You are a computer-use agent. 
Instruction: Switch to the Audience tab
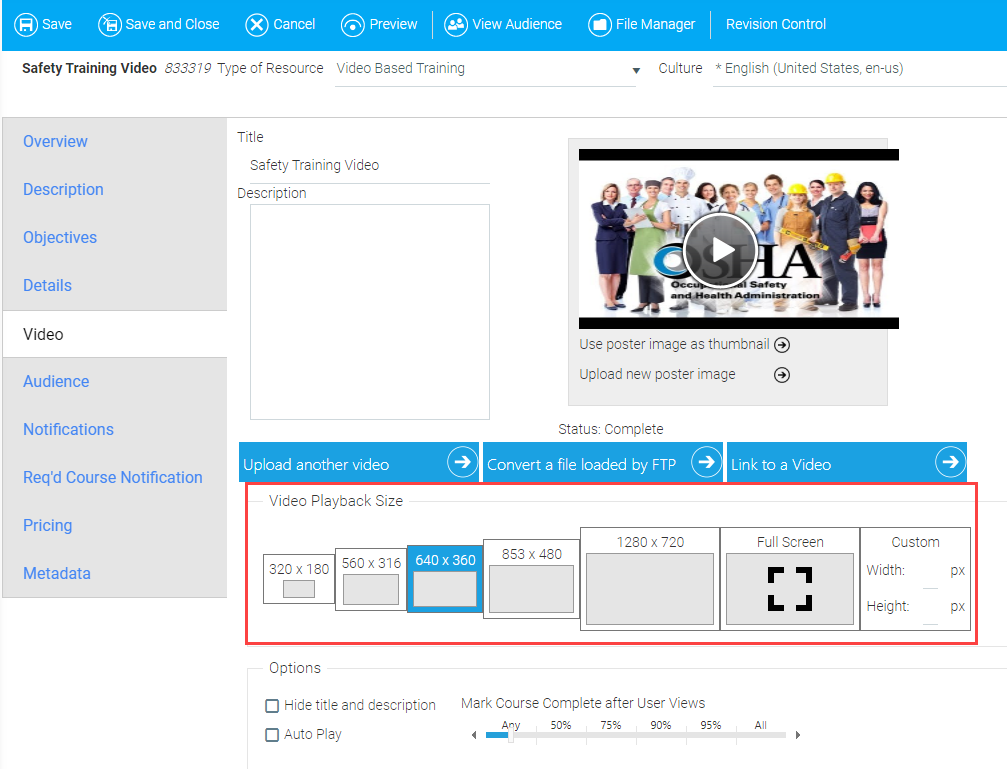(56, 382)
